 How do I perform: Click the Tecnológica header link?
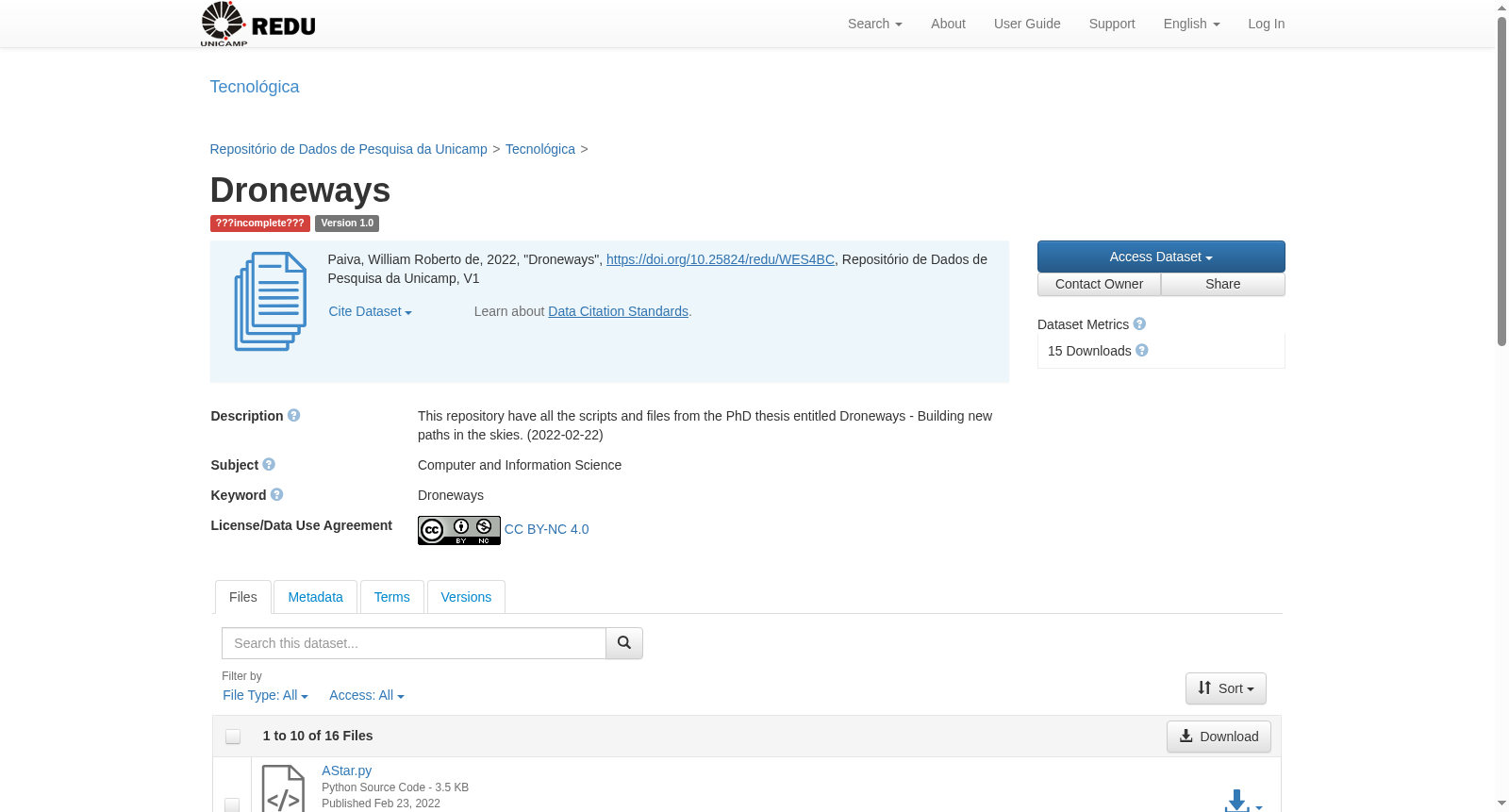pyautogui.click(x=255, y=87)
